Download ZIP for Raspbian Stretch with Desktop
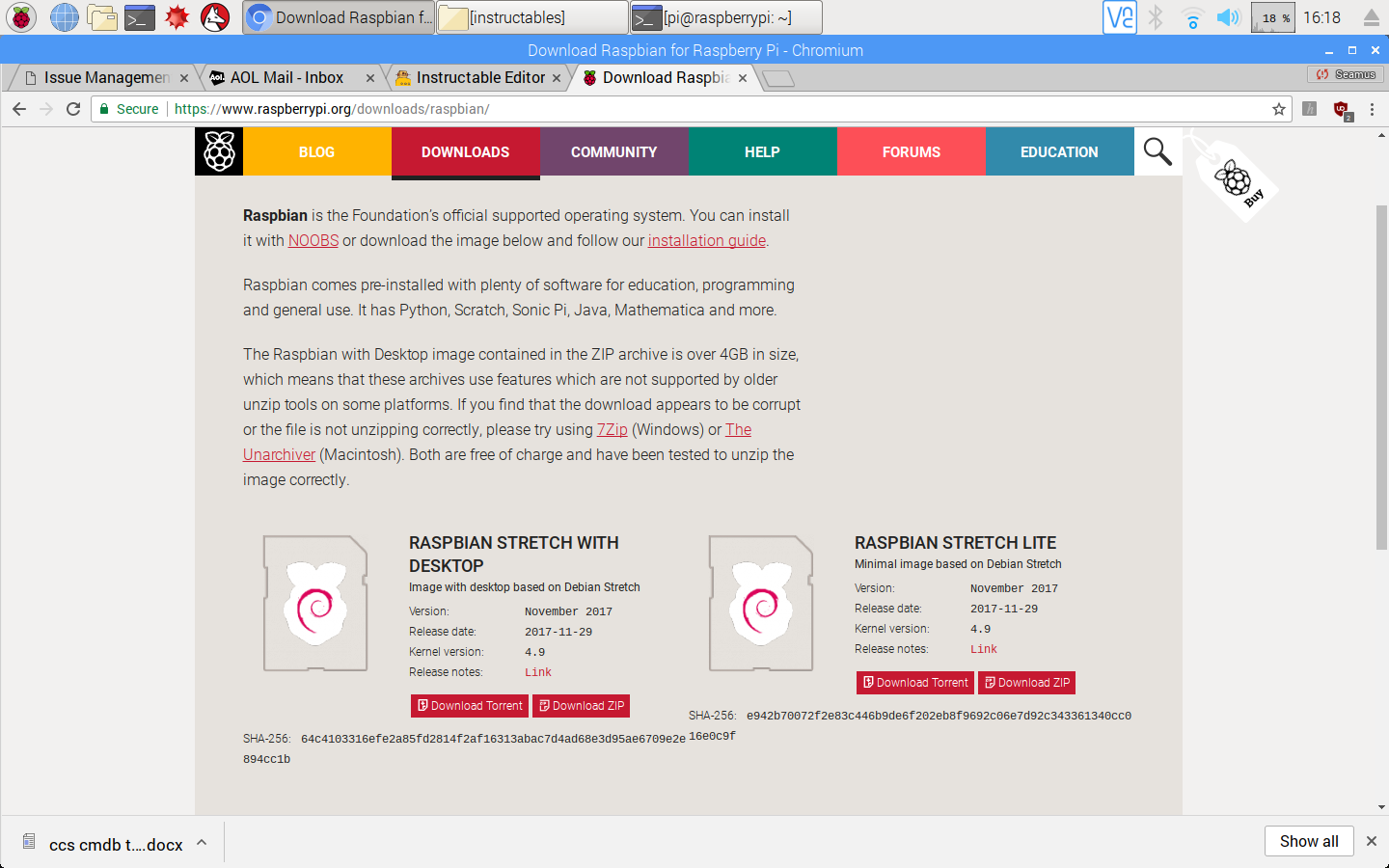The height and width of the screenshot is (868, 1389). click(x=582, y=706)
